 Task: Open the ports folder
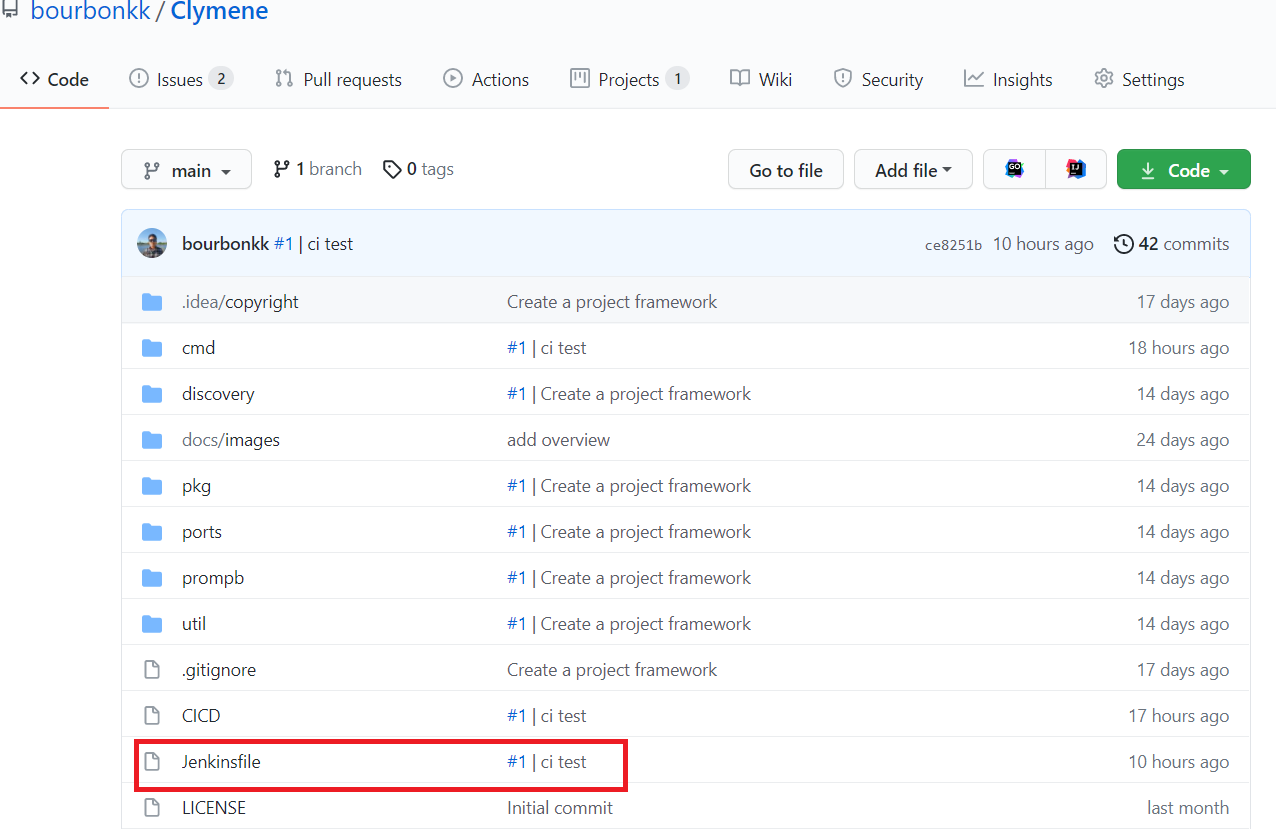tap(202, 532)
